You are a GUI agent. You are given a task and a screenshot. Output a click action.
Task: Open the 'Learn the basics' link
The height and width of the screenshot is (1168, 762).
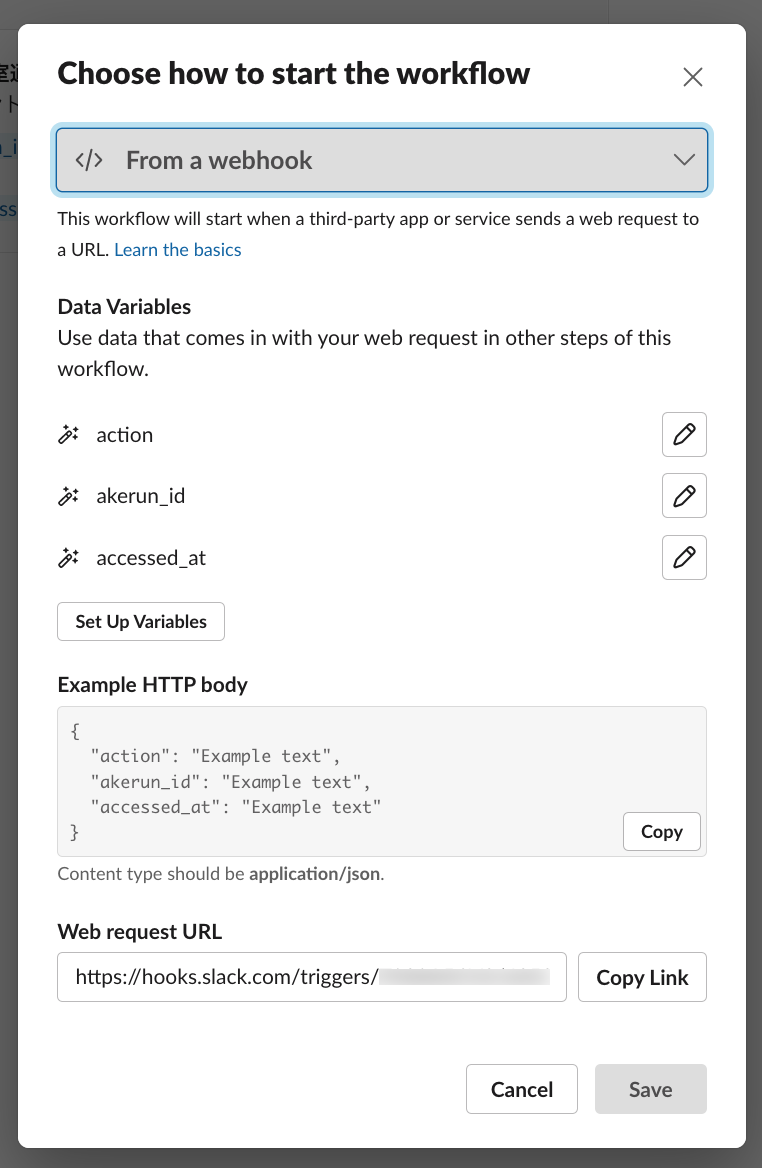pos(178,250)
